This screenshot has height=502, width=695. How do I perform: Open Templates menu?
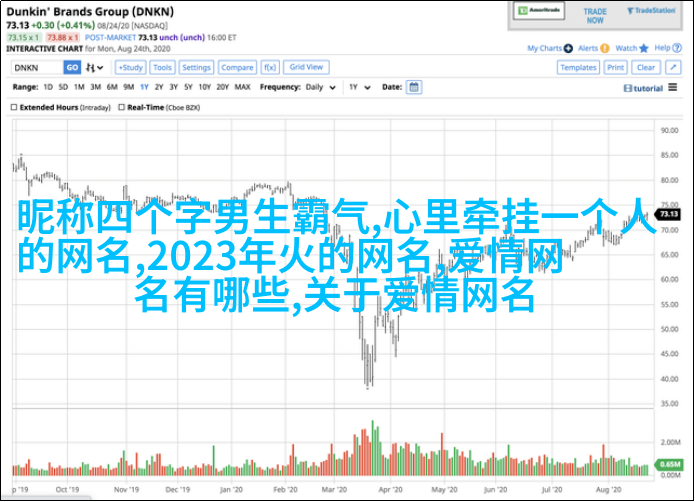click(x=578, y=68)
